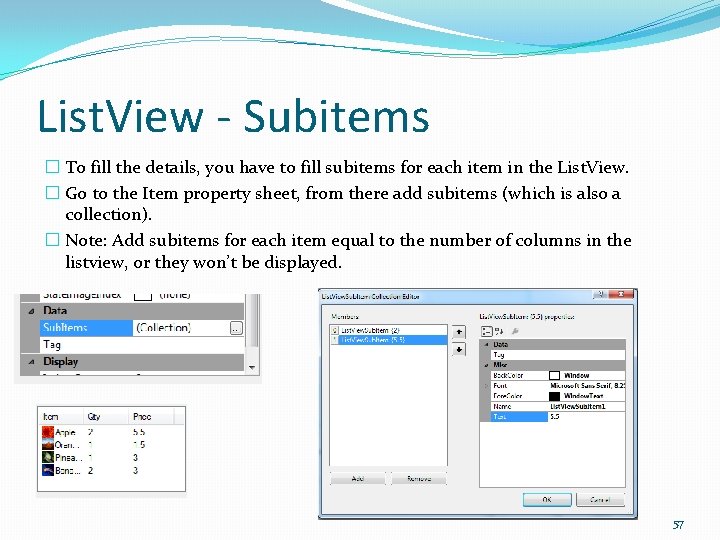Click the Apple item image

(48, 432)
